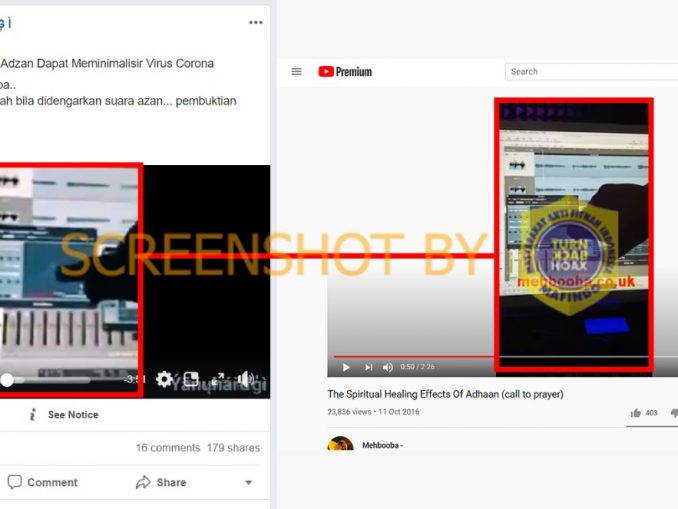This screenshot has width=678, height=509.
Task: Click the YouTube time display 0:50 / 2:26
Action: (417, 367)
